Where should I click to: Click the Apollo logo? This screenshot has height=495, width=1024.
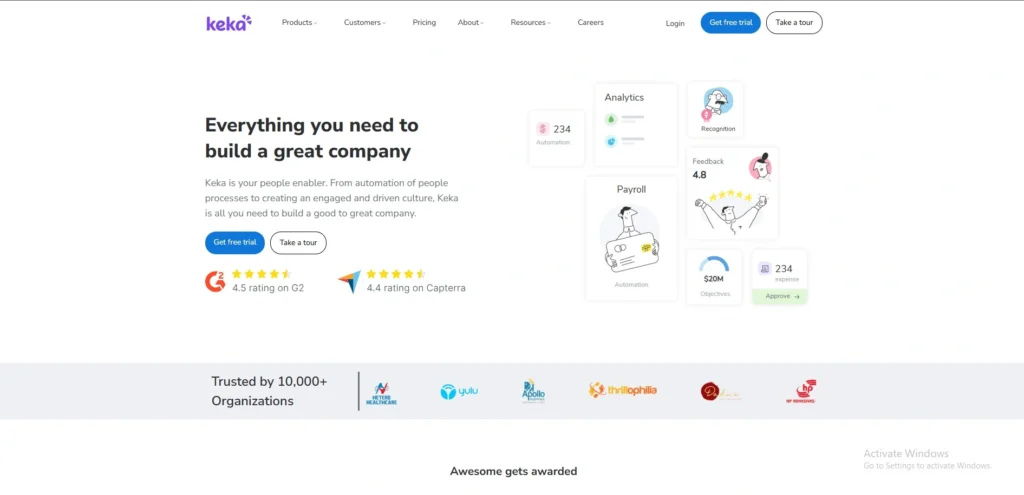point(533,392)
